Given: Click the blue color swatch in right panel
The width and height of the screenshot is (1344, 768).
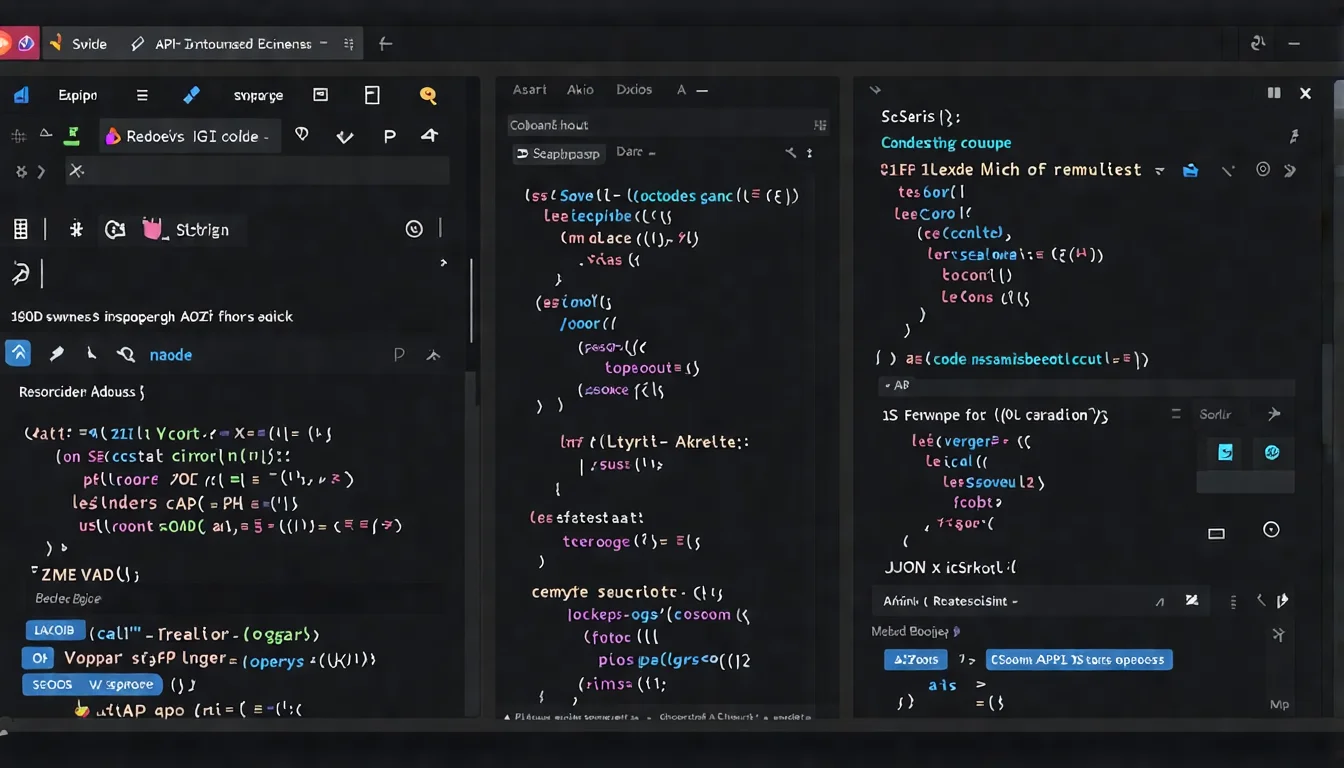Looking at the screenshot, I should pos(1225,452).
